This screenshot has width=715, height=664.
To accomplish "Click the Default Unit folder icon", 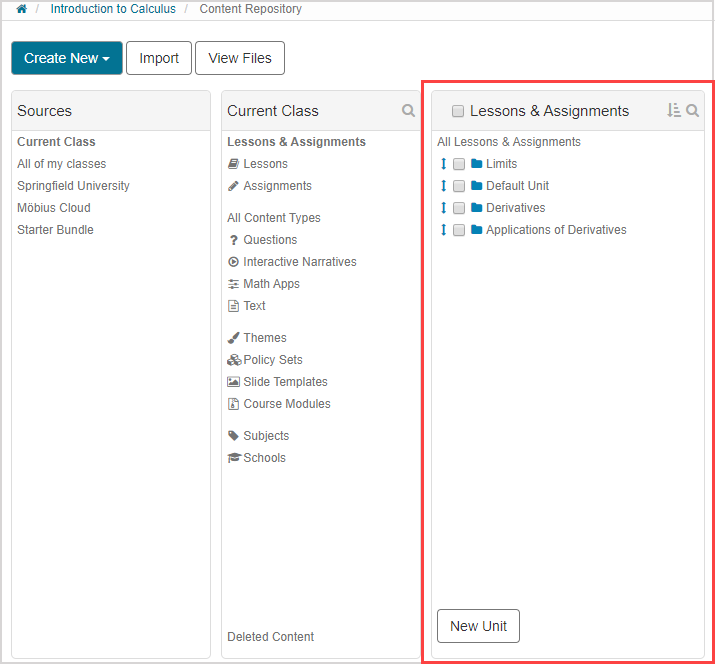I will coord(477,186).
